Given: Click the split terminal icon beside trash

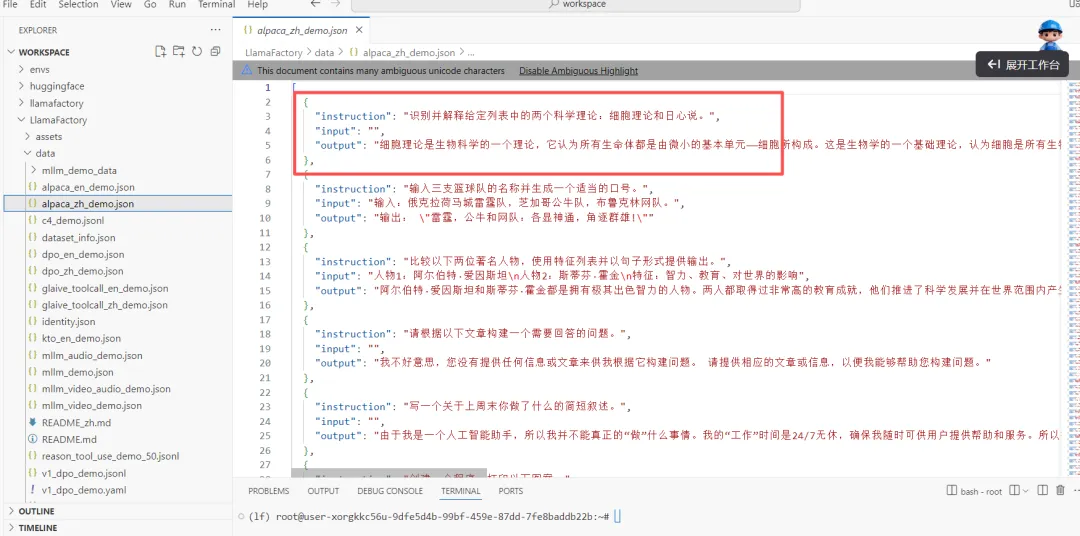Looking at the screenshot, I should click(1042, 491).
